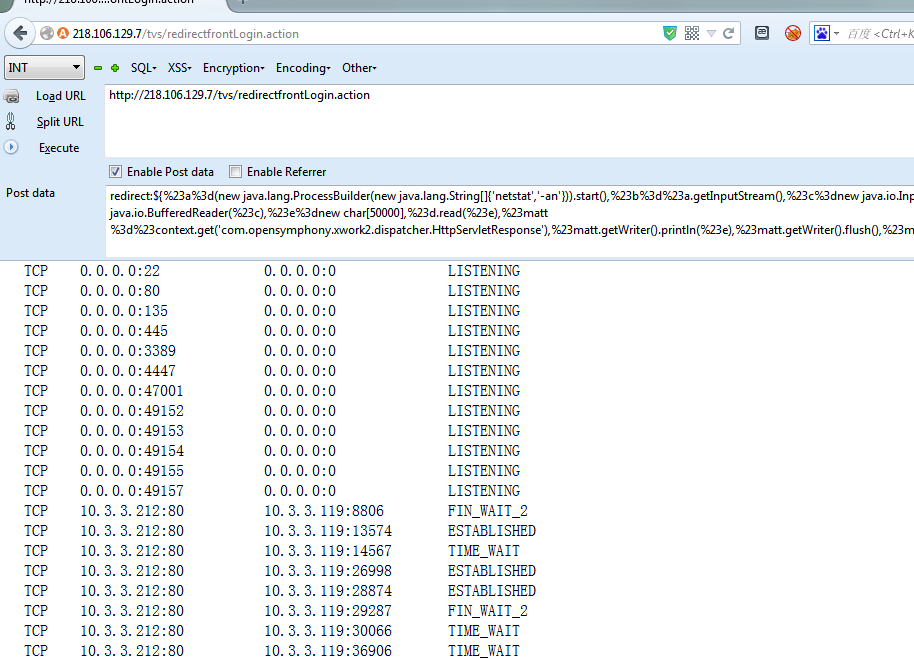
Task: Click the 0.0.0.0:3389 local address
Action: pos(128,351)
